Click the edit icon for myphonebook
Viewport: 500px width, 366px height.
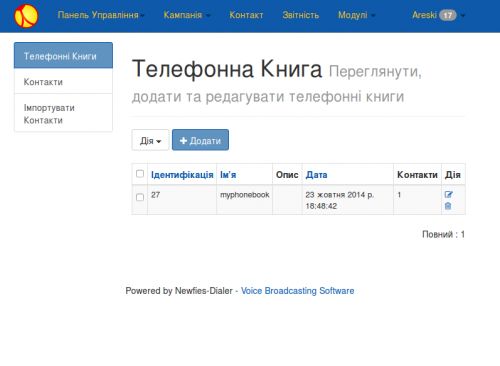[448, 195]
